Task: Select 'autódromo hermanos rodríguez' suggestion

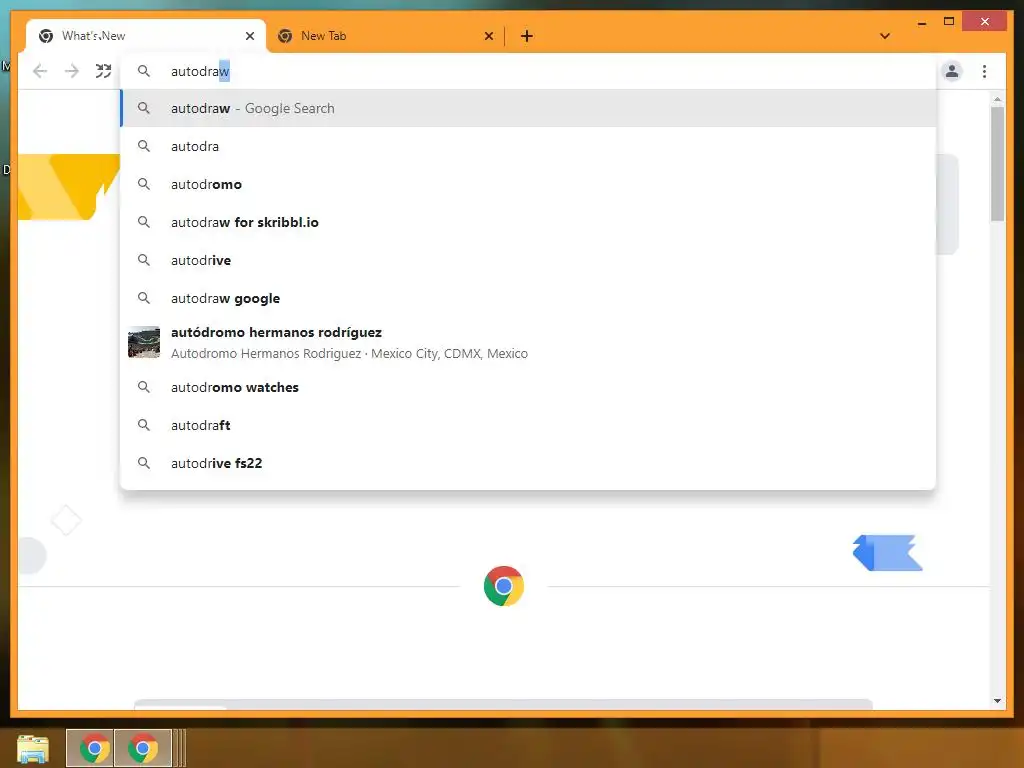Action: [x=528, y=343]
